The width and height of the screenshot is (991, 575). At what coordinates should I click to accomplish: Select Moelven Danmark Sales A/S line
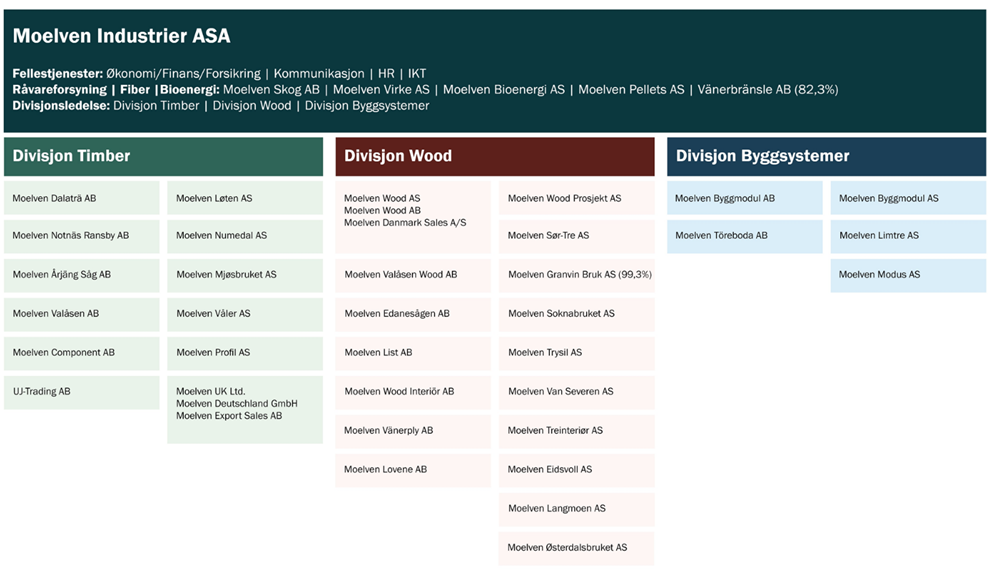pos(405,222)
